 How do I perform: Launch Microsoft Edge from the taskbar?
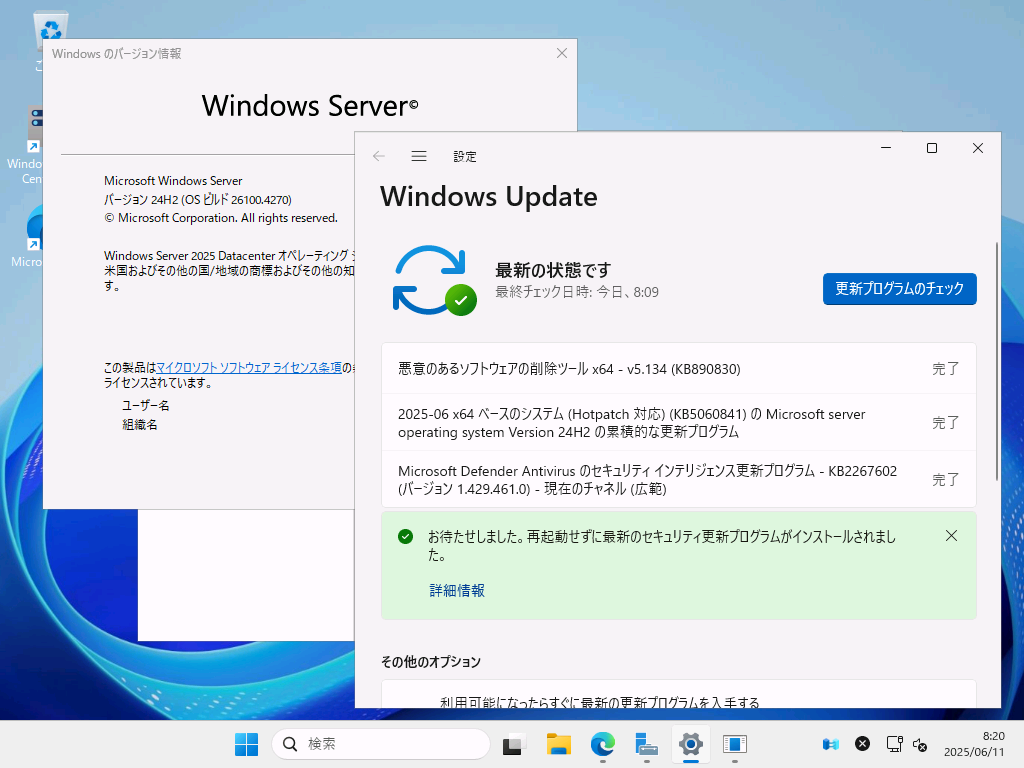point(601,744)
